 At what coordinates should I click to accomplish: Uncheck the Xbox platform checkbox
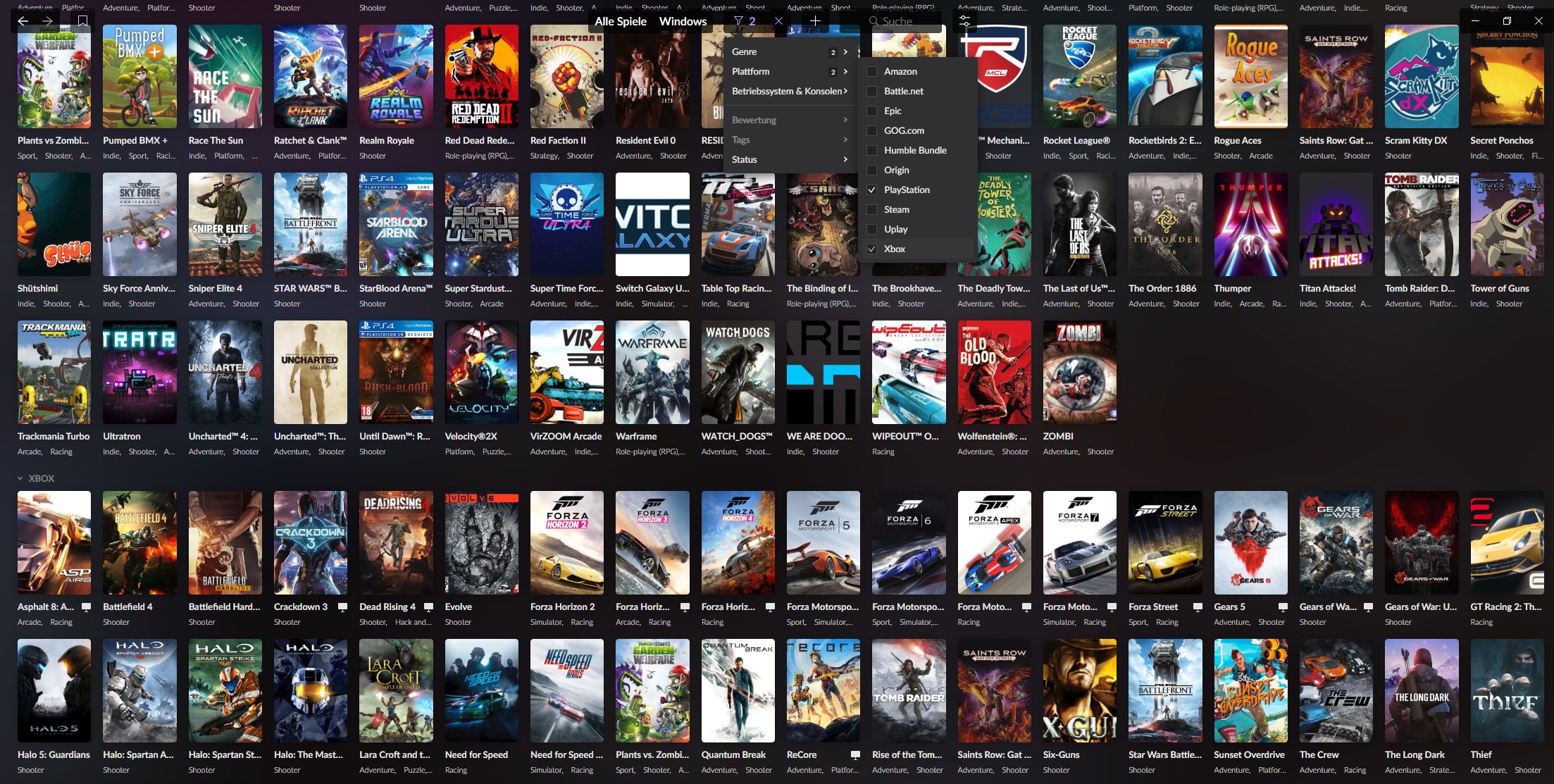click(x=871, y=249)
